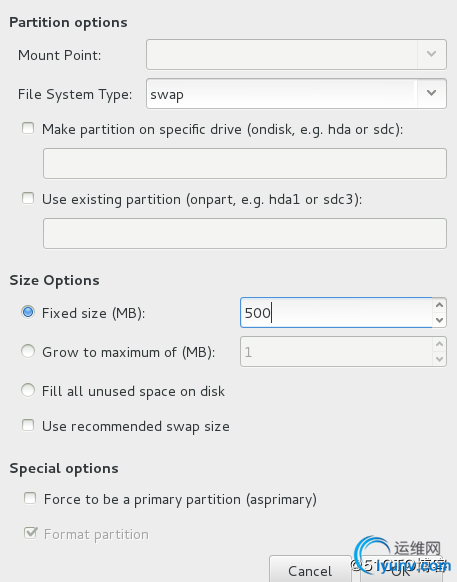Click the onpart partition name text field
This screenshot has width=457, height=582.
point(245,233)
